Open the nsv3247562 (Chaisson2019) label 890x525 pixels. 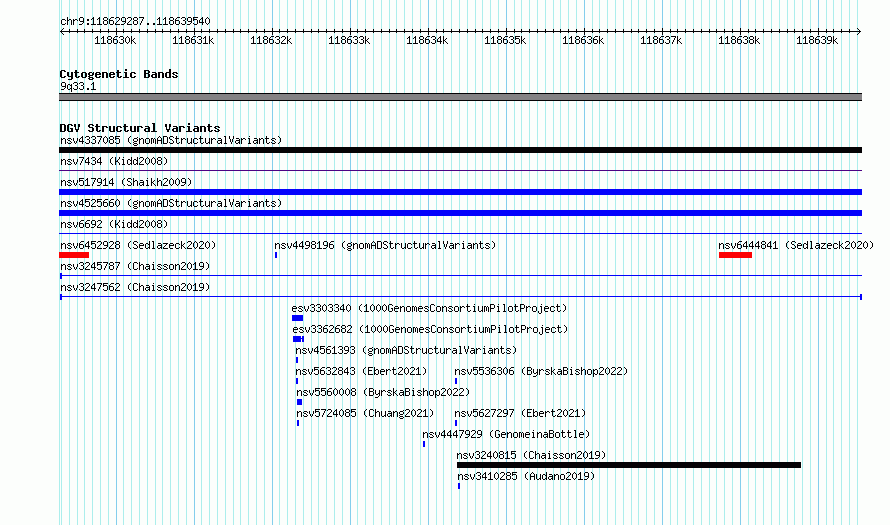pyautogui.click(x=135, y=287)
